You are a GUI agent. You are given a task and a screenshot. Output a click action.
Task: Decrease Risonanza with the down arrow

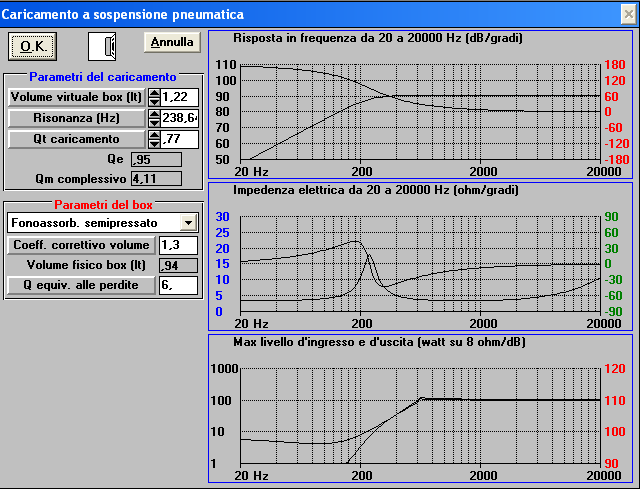coord(154,123)
